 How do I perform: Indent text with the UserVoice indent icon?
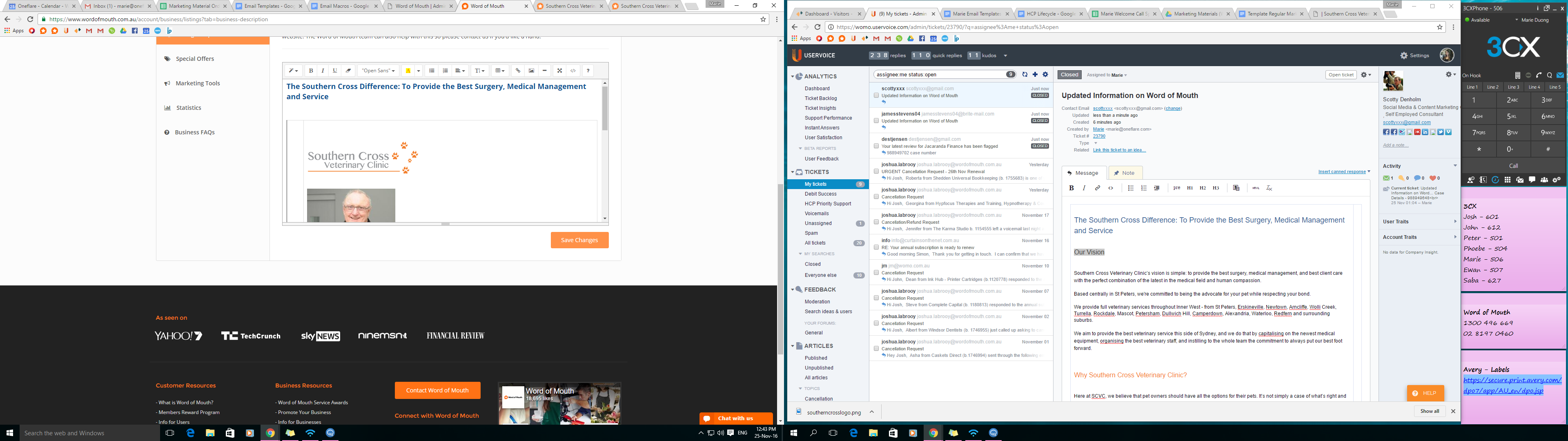(1157, 188)
